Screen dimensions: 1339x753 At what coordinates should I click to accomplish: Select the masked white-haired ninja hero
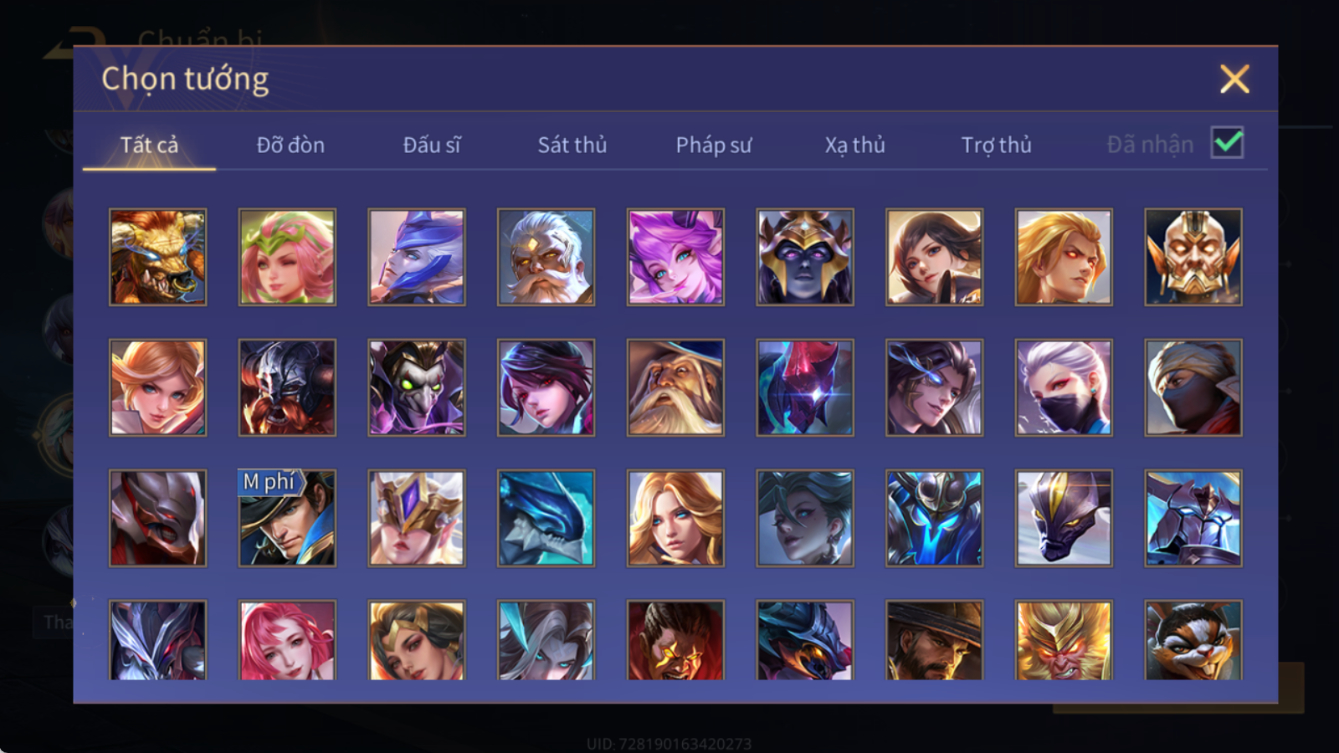pos(1064,387)
